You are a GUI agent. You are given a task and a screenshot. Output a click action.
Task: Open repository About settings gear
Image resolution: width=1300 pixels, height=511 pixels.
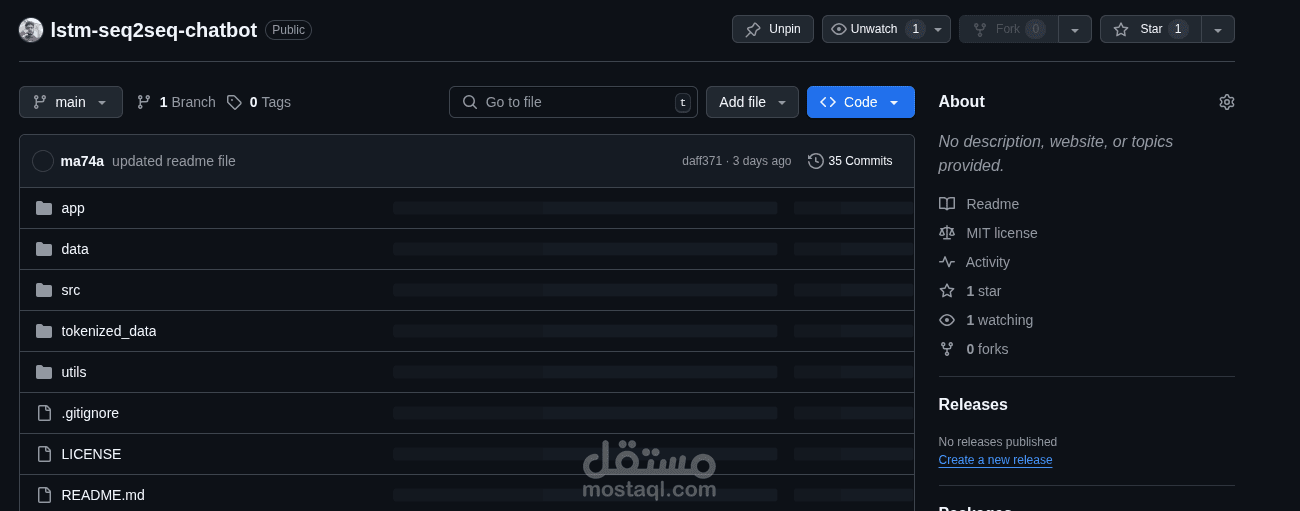pyautogui.click(x=1227, y=102)
